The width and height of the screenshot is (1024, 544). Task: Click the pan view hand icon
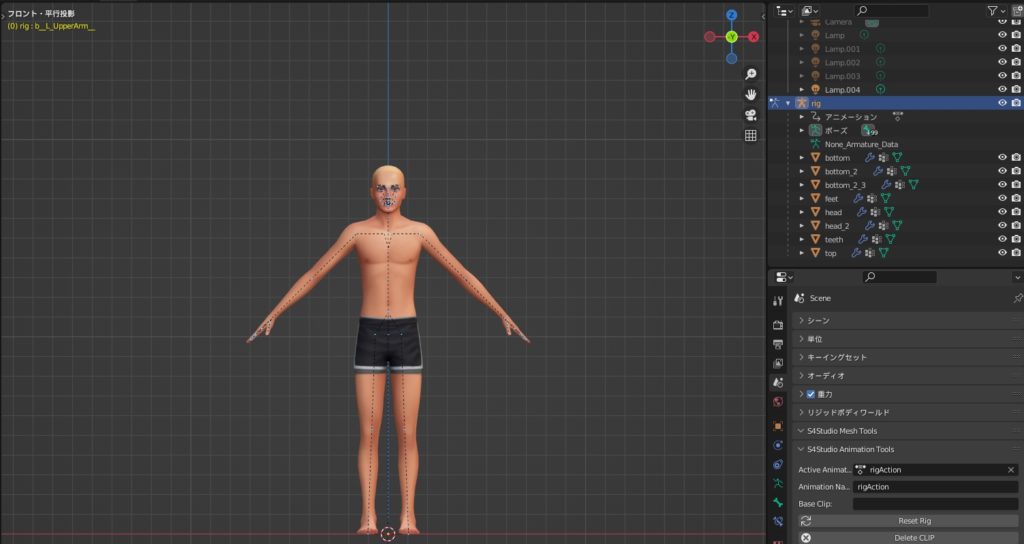(751, 94)
